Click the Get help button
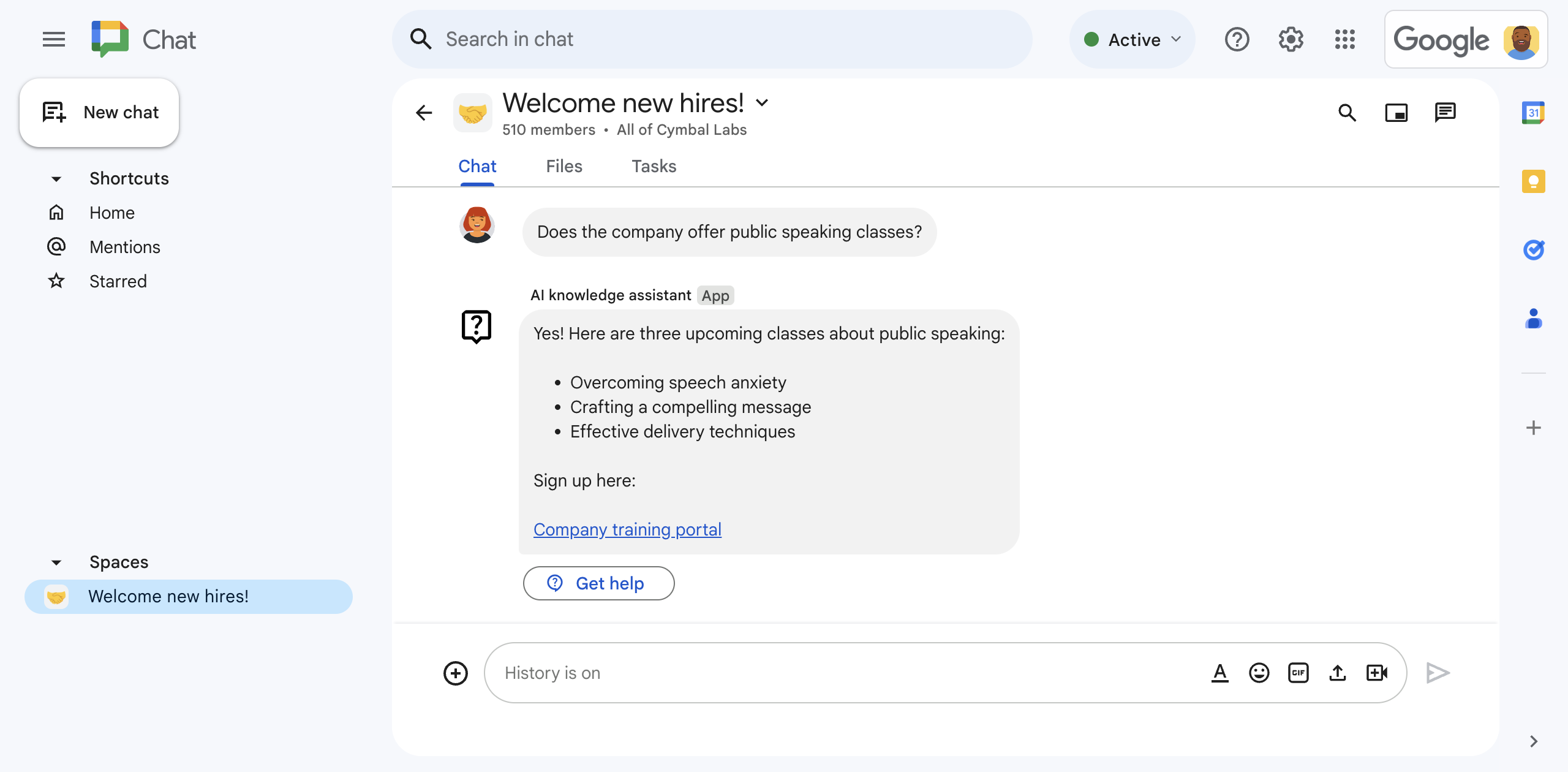Viewport: 1568px width, 772px height. click(598, 583)
